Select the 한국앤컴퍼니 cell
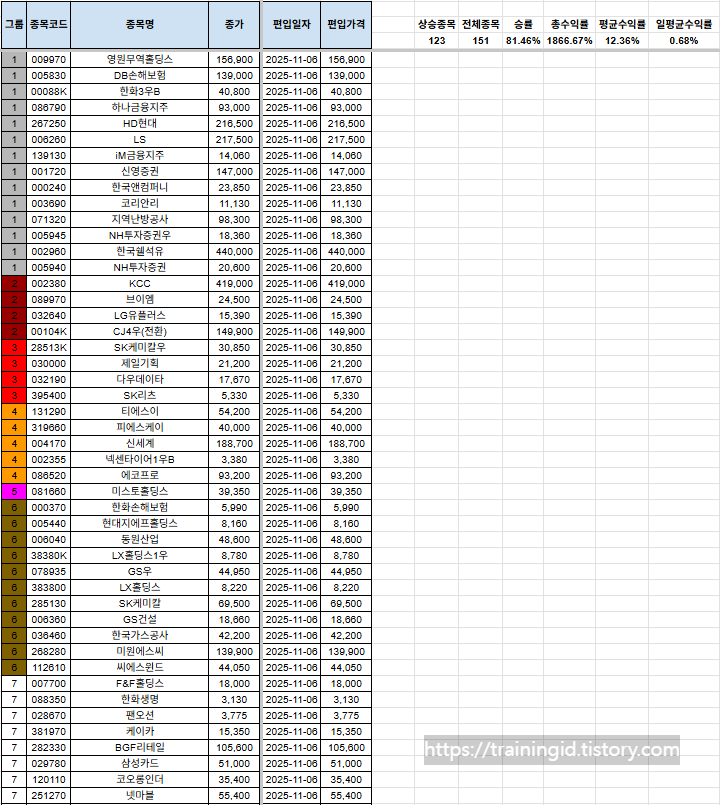This screenshot has height=805, width=720. tap(140, 187)
